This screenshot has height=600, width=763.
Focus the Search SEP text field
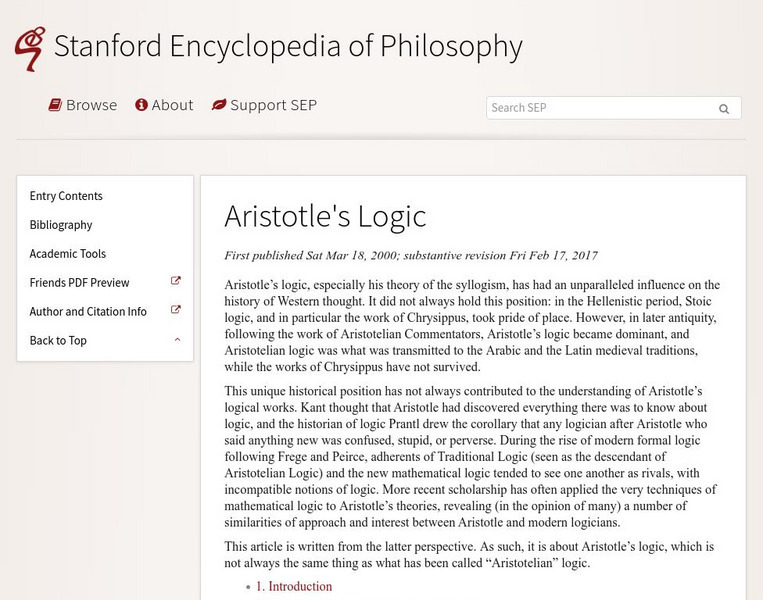[x=598, y=108]
